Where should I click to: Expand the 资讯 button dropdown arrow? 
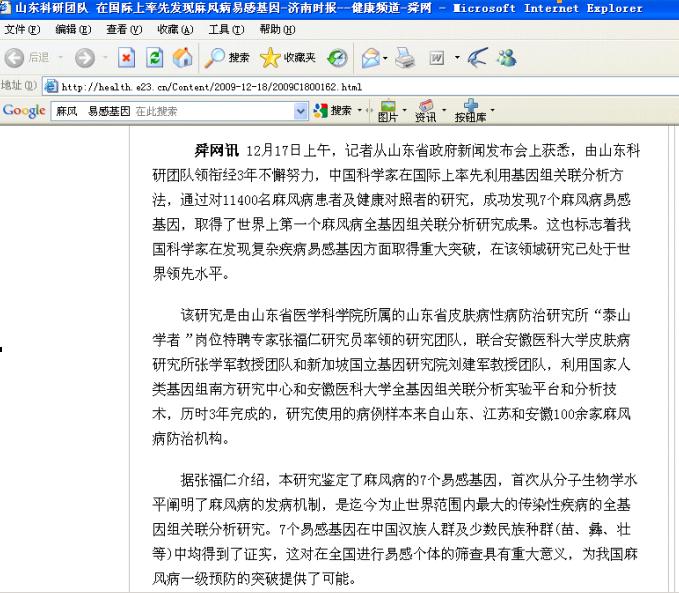coord(444,110)
